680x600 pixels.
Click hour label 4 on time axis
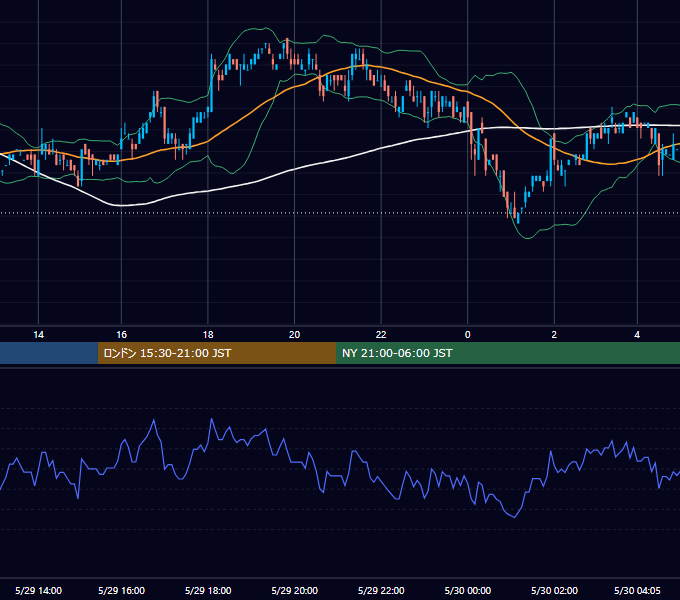tap(637, 335)
